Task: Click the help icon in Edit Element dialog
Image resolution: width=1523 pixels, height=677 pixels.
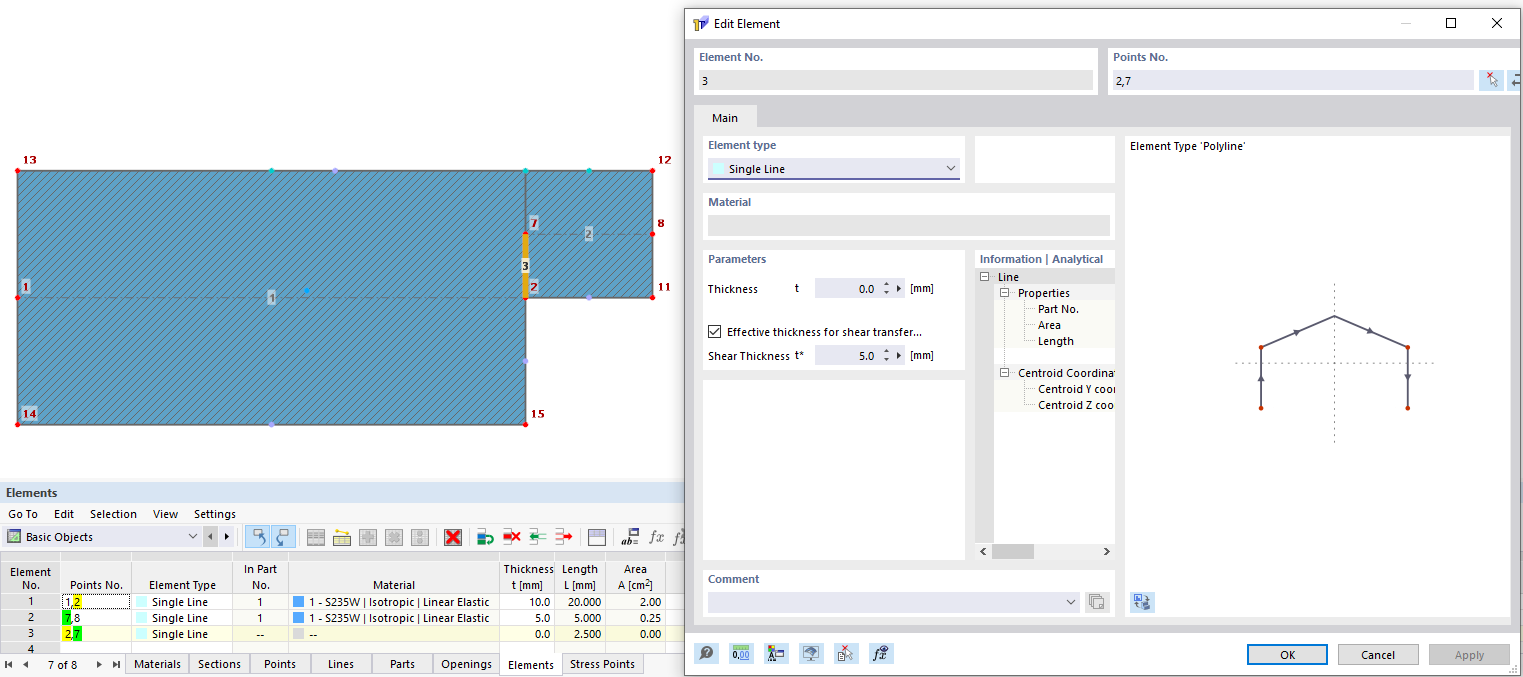Action: coord(707,654)
